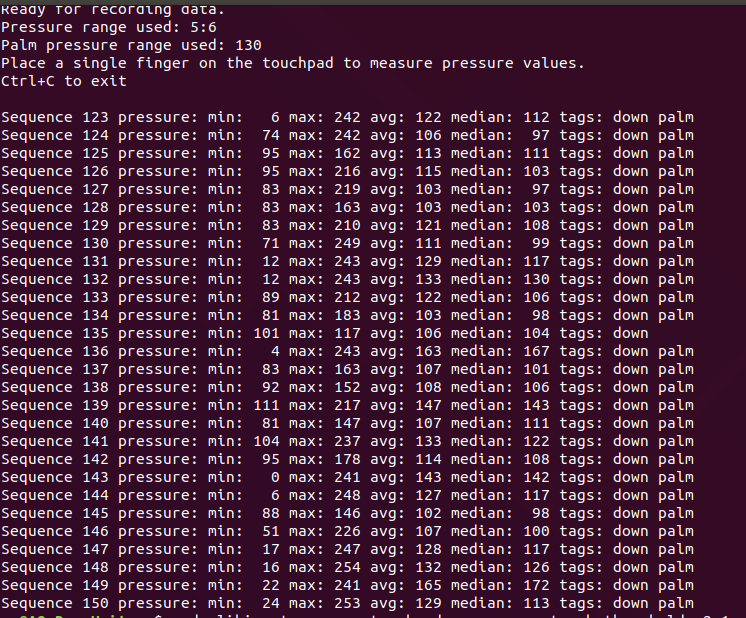Click the "Palm pressure range used: 130" text
This screenshot has height=618, width=746.
coord(131,45)
